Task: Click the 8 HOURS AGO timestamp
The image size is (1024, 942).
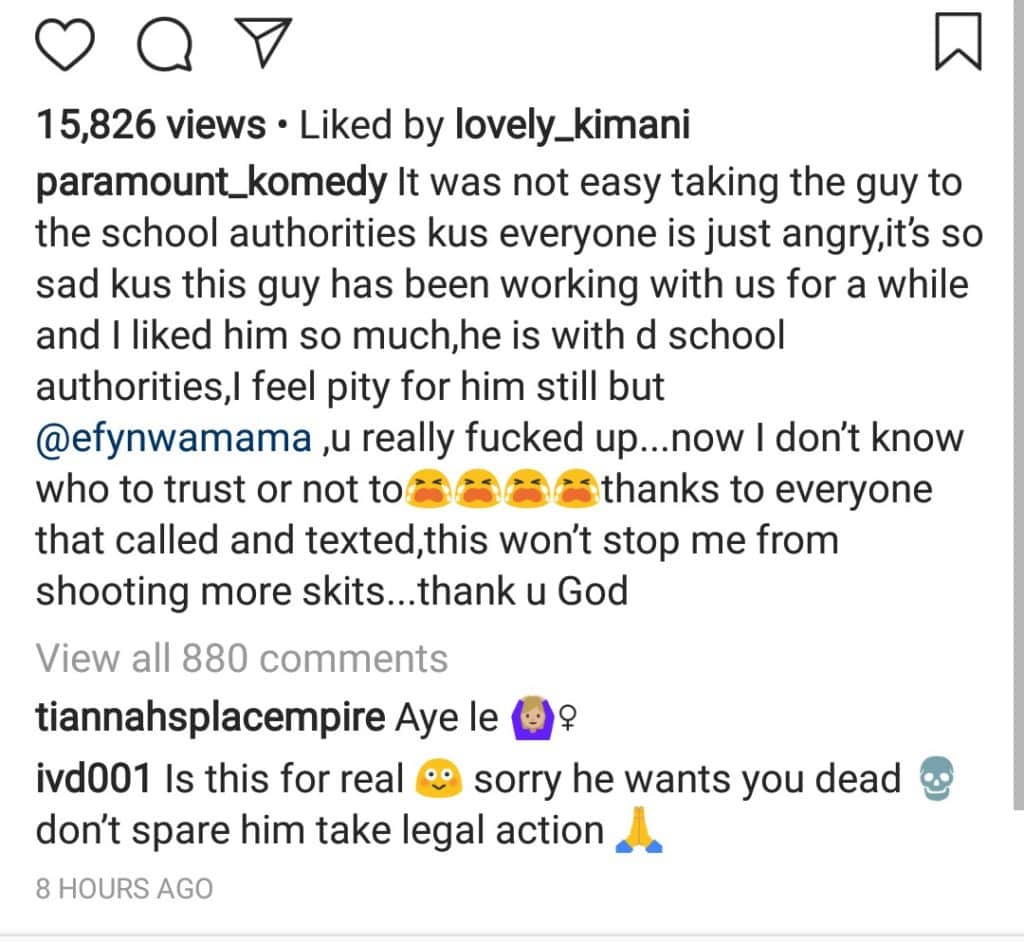Action: (x=124, y=888)
